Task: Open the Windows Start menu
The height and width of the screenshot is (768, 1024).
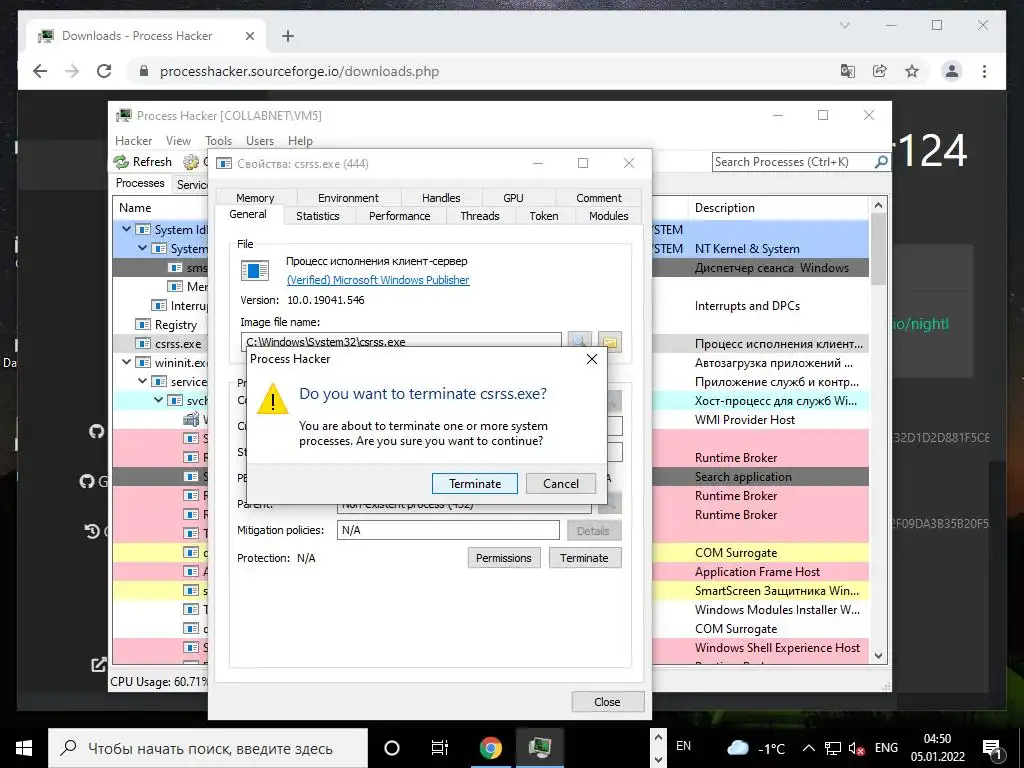Action: [24, 748]
